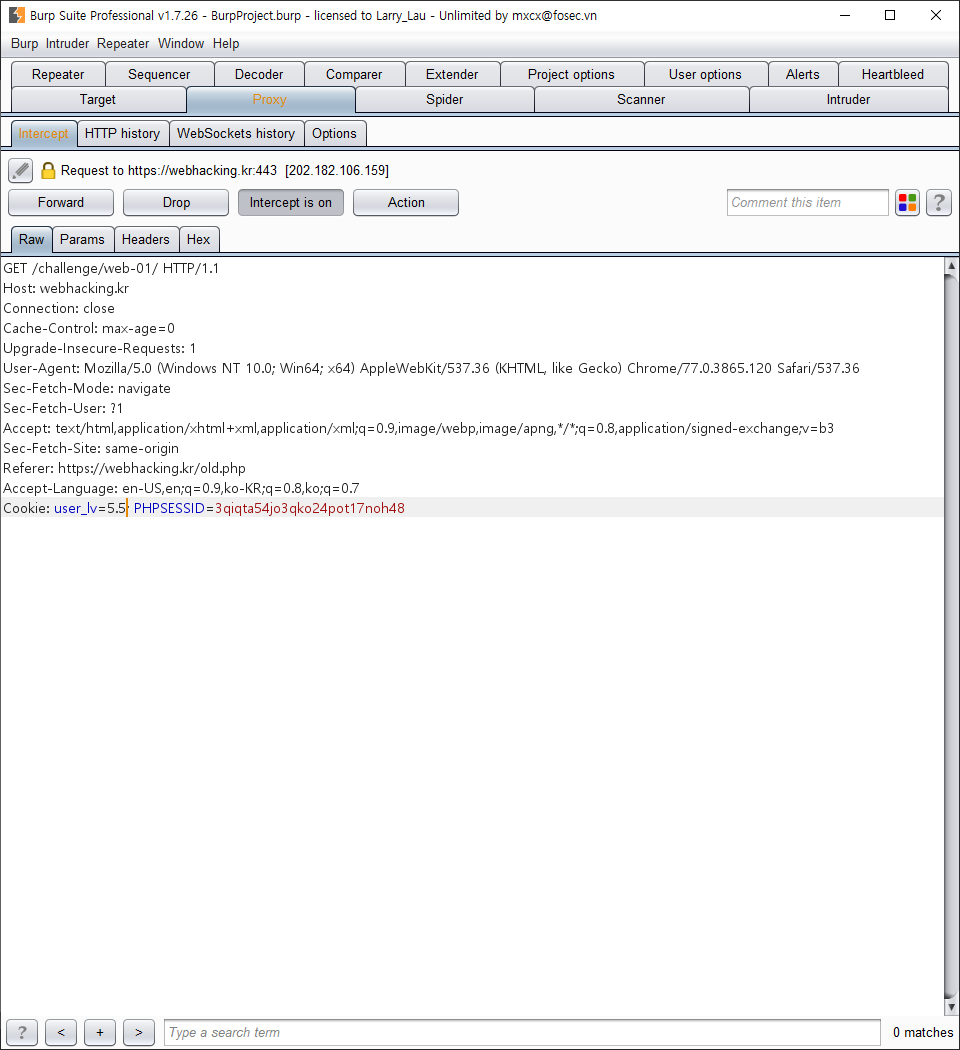
Task: Click the Host: webhacking.kr header line
Action: tap(66, 288)
